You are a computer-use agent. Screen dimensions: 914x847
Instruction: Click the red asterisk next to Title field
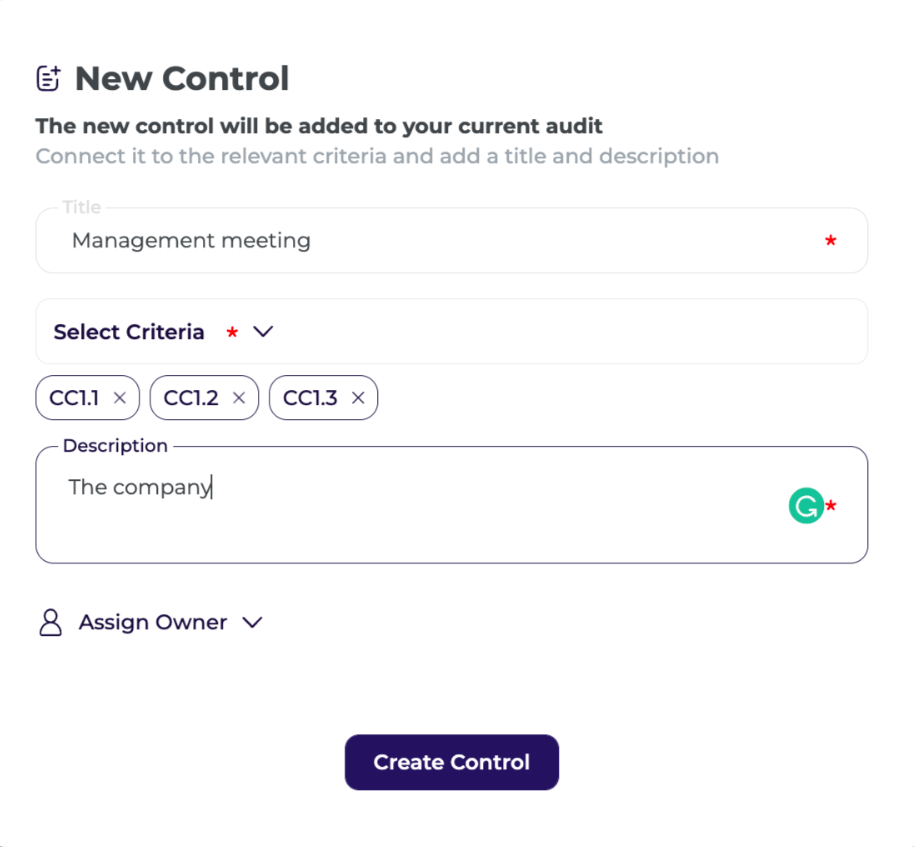pyautogui.click(x=830, y=241)
